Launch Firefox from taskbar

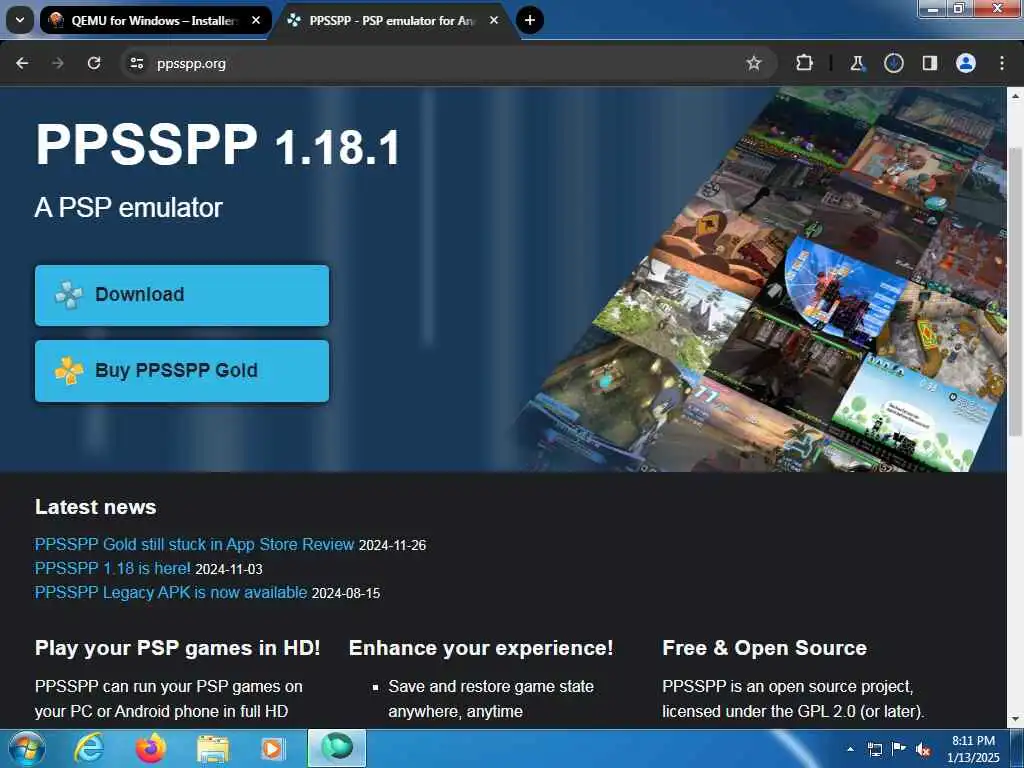pos(150,748)
